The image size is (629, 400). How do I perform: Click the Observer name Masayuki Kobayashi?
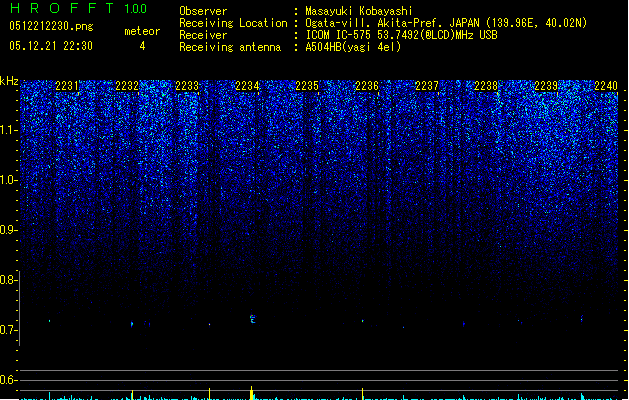click(x=359, y=11)
